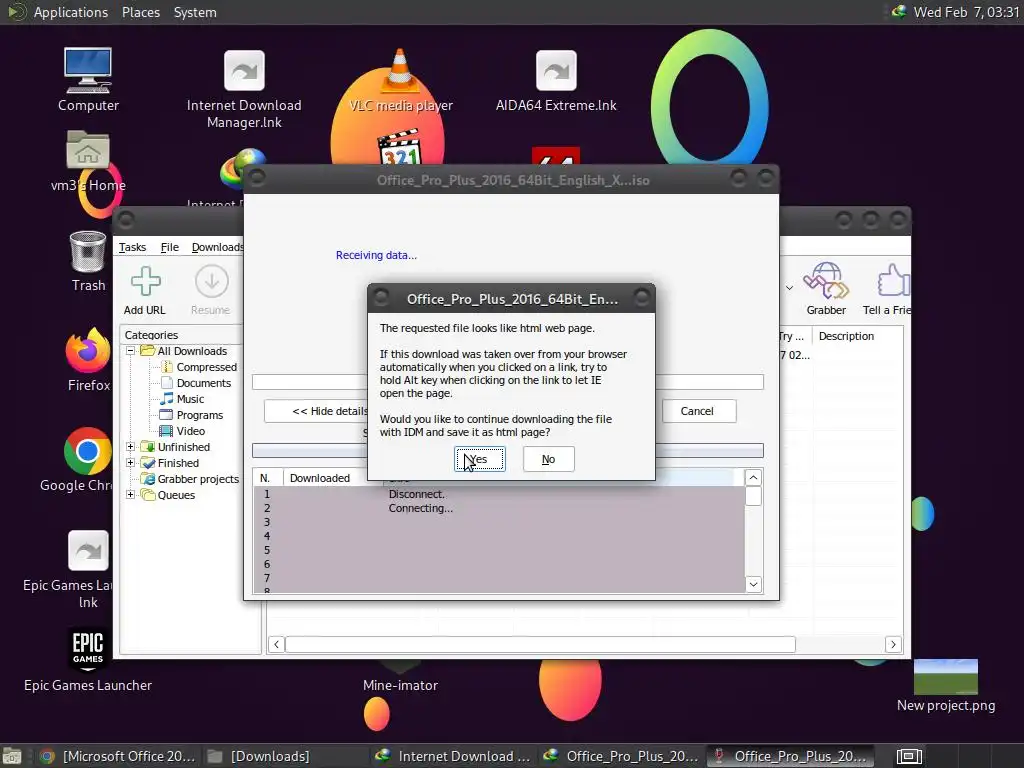Viewport: 1024px width, 768px height.
Task: Click Yes in the html page dialog
Action: [479, 459]
